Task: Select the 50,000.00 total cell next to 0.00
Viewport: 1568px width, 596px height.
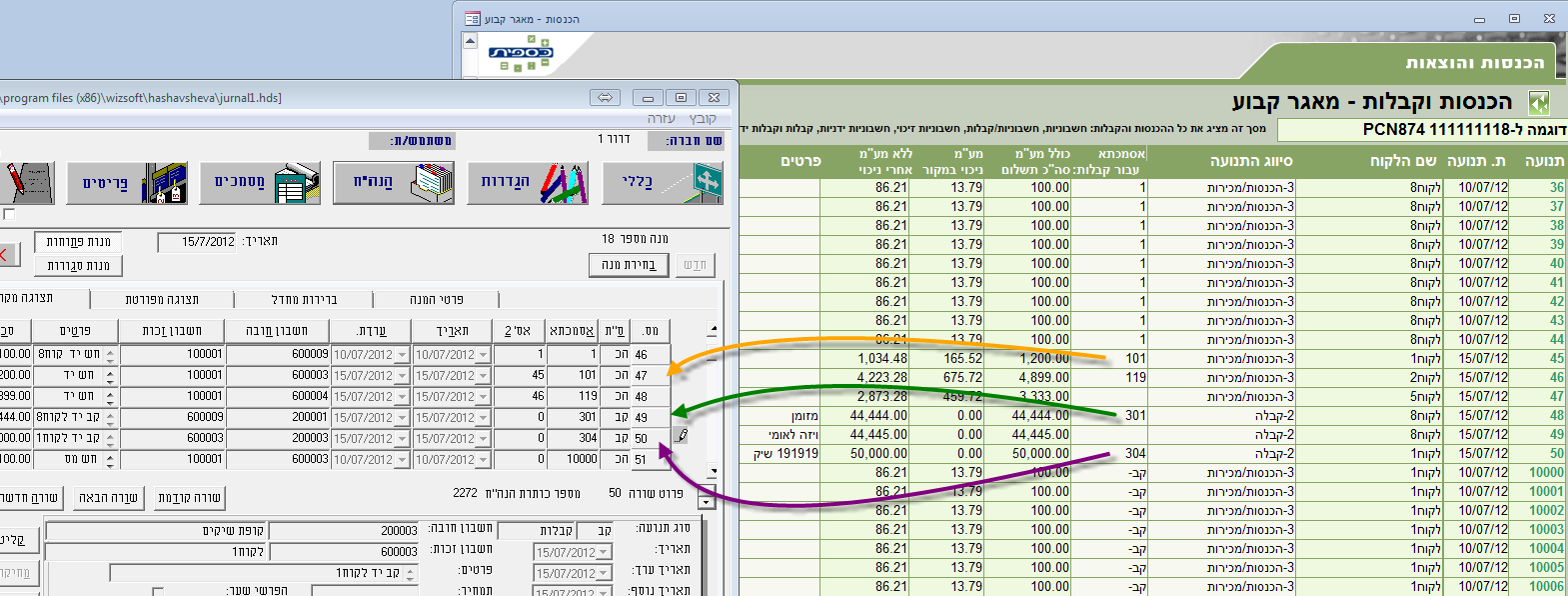Action: [x=1028, y=453]
